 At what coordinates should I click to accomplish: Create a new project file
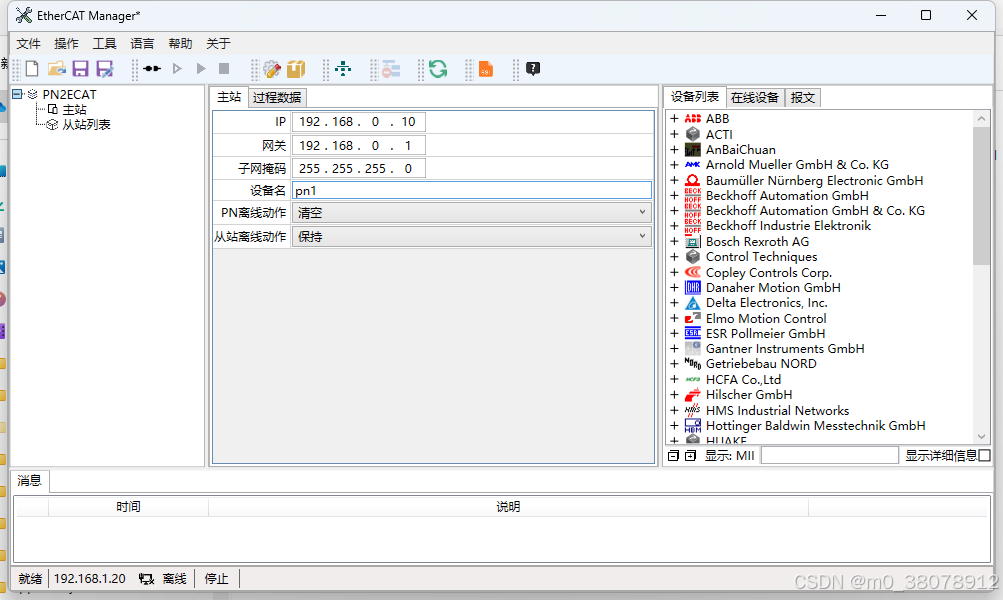(32, 68)
